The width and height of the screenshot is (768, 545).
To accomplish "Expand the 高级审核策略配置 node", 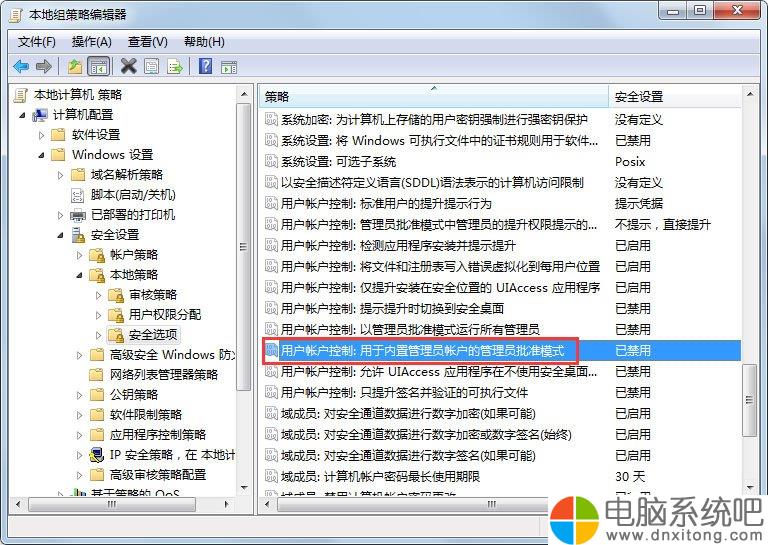I will coord(80,475).
